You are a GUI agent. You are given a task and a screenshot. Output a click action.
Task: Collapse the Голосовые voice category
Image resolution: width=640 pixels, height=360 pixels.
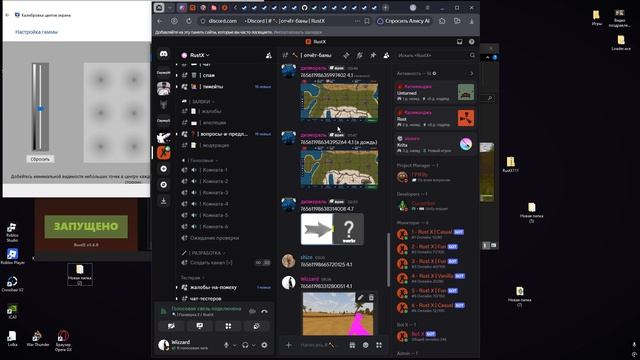click(200, 160)
